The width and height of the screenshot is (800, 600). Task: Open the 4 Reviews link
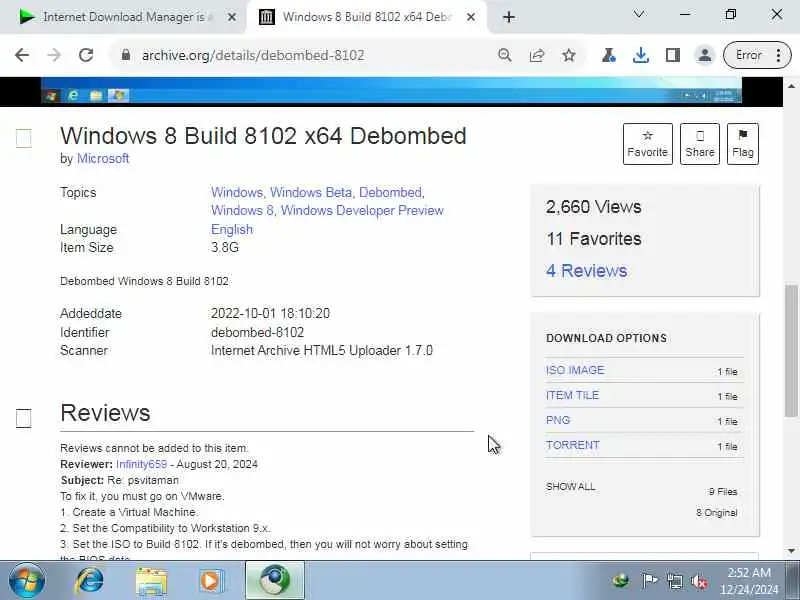586,270
